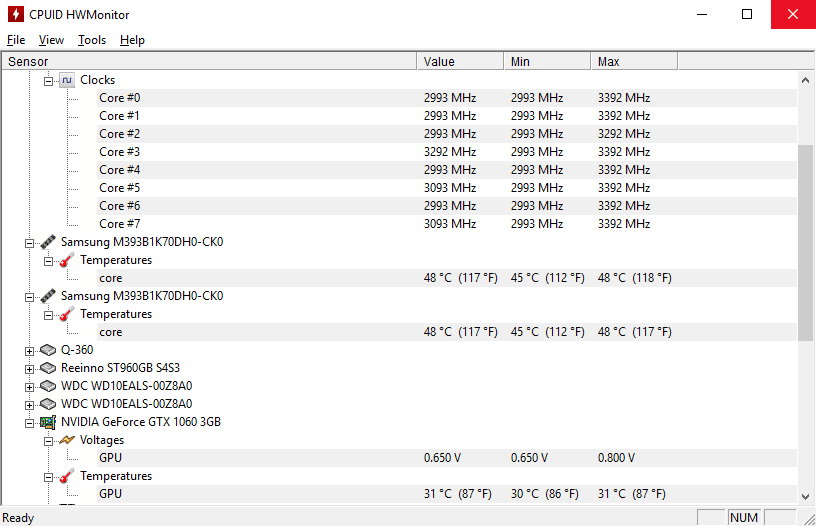Click the CPUID HWMonitor title bar logo
The height and width of the screenshot is (526, 816).
pyautogui.click(x=16, y=14)
